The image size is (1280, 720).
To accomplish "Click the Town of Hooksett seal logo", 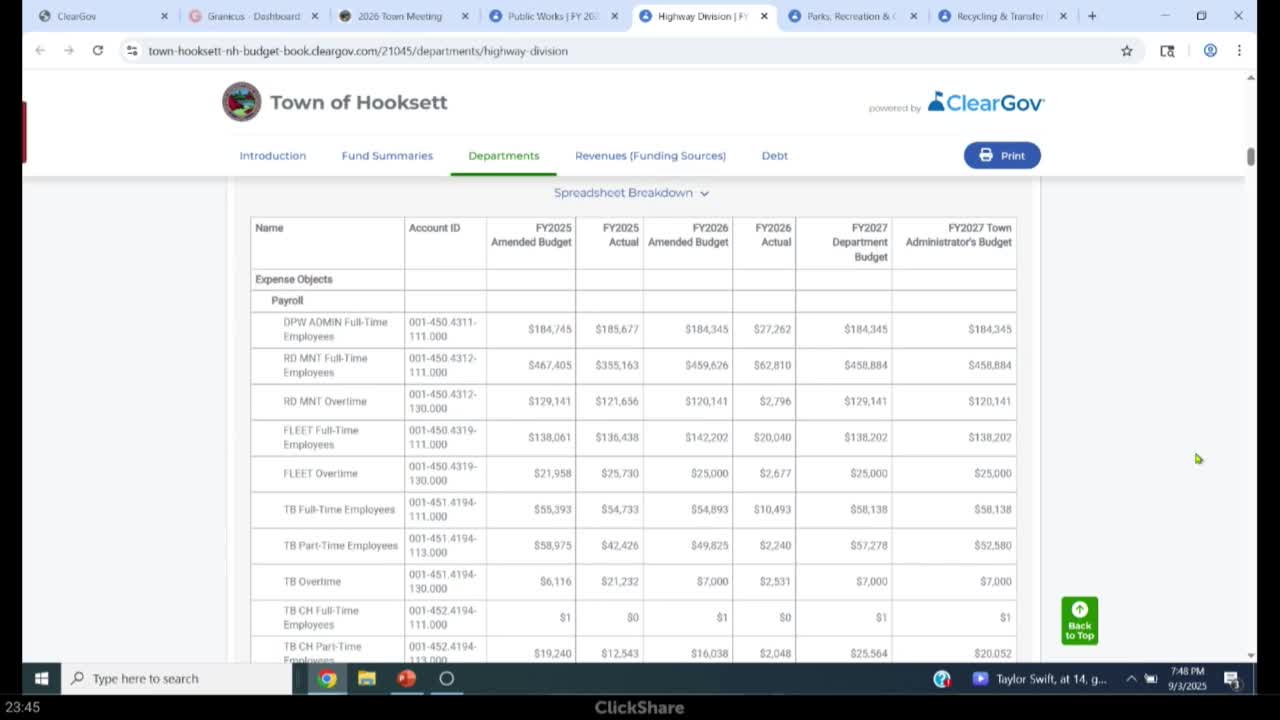I will 241,102.
